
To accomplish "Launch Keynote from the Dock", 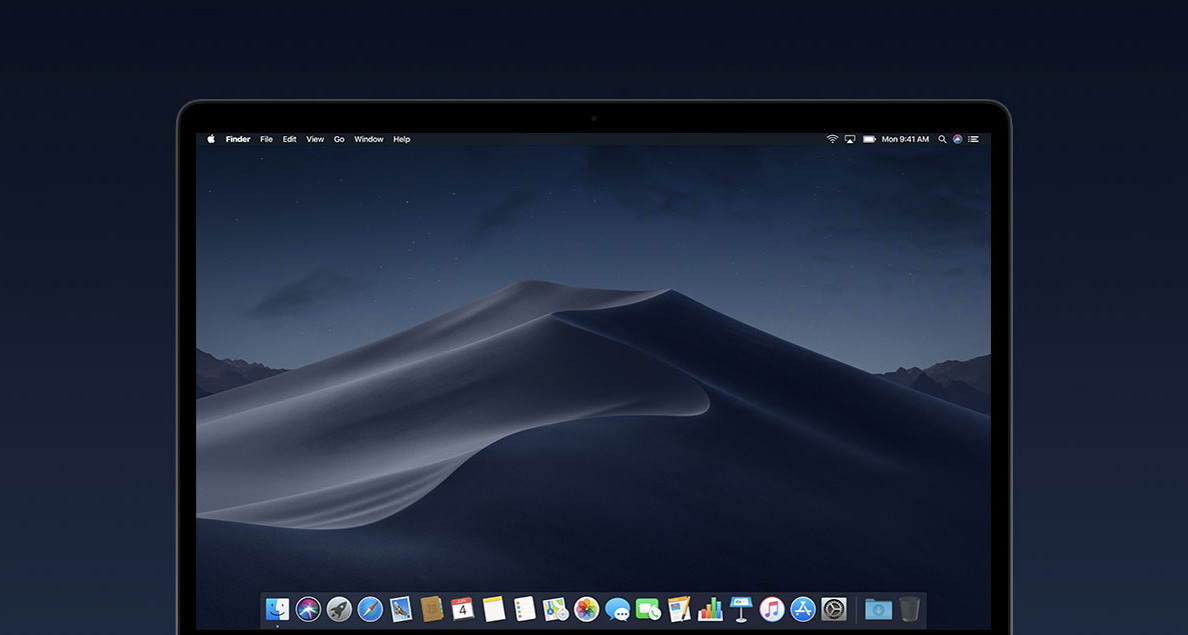I will [741, 609].
